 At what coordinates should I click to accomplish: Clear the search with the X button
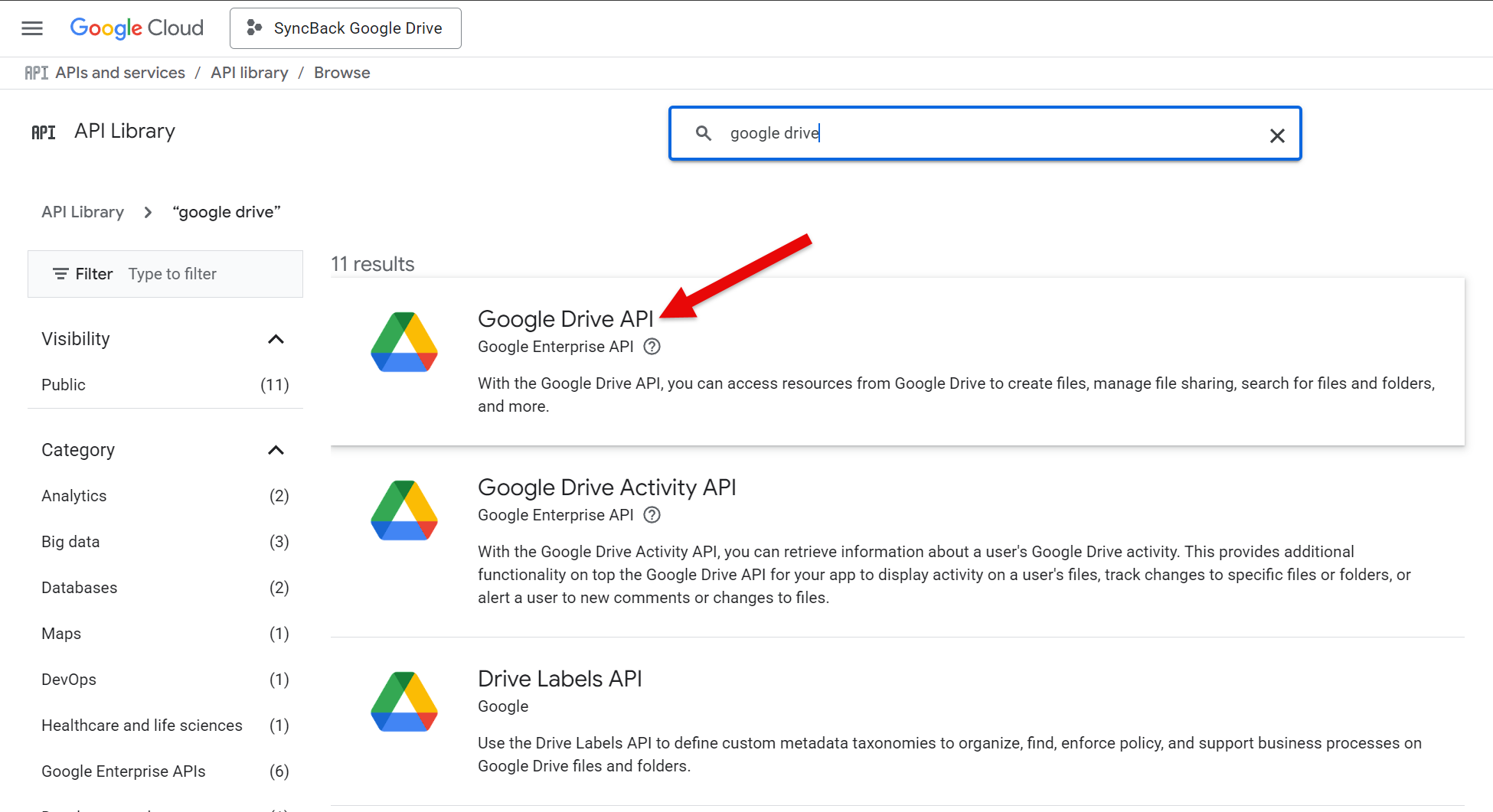pos(1277,135)
